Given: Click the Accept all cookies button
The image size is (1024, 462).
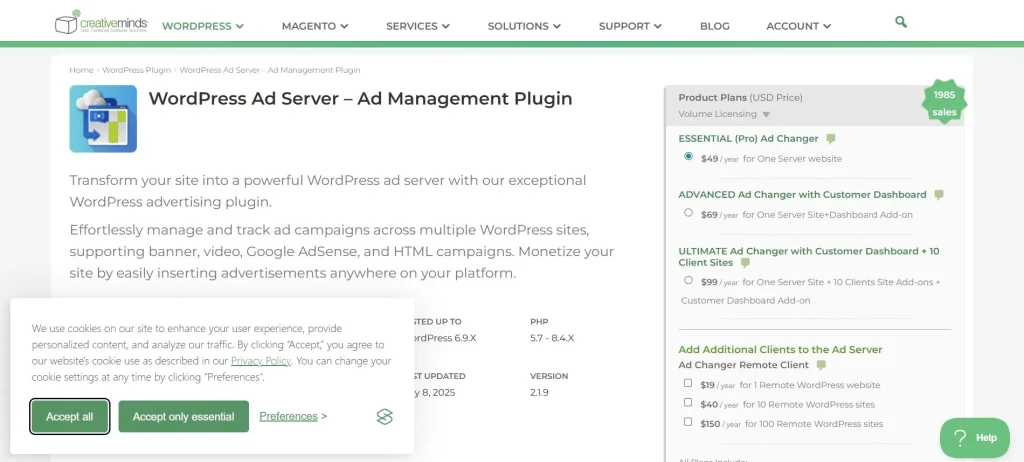Looking at the screenshot, I should (x=69, y=417).
